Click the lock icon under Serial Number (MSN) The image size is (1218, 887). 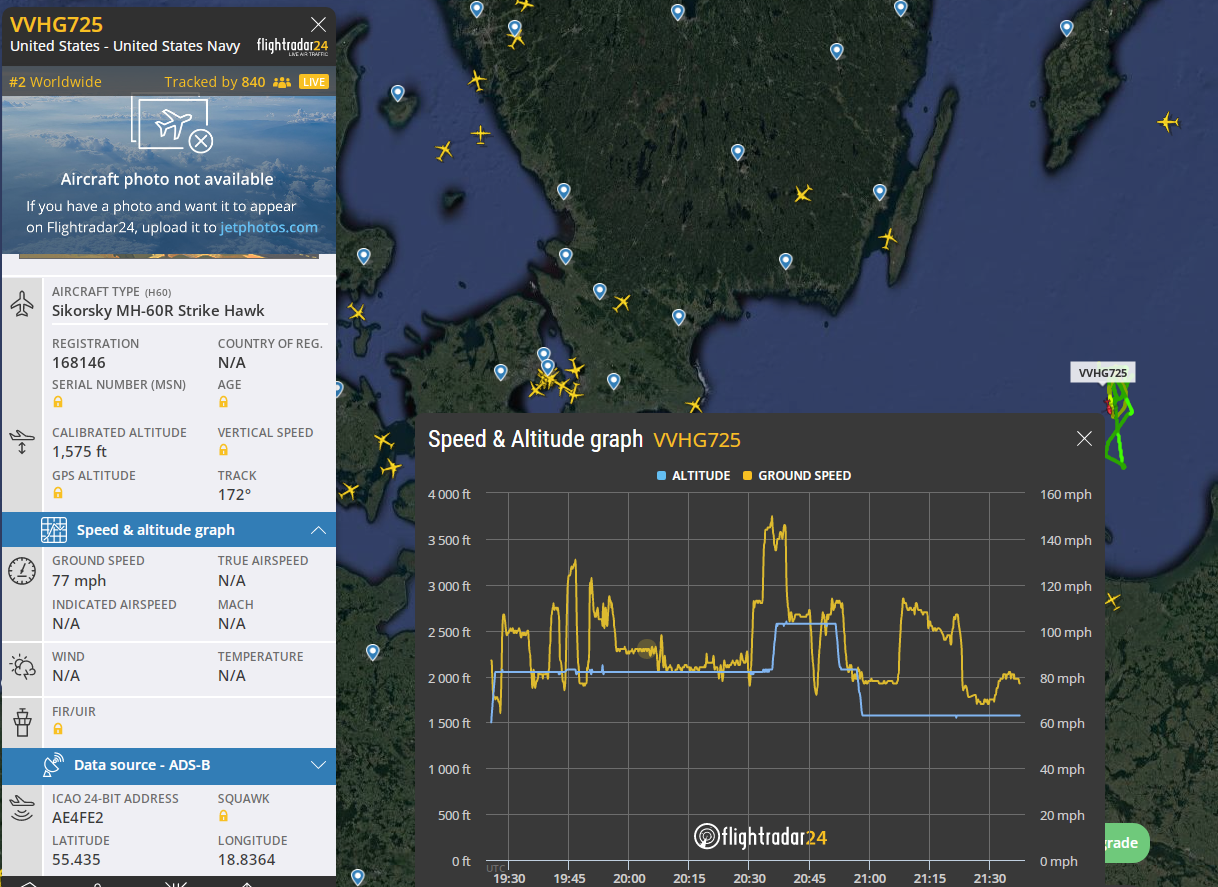pos(58,402)
